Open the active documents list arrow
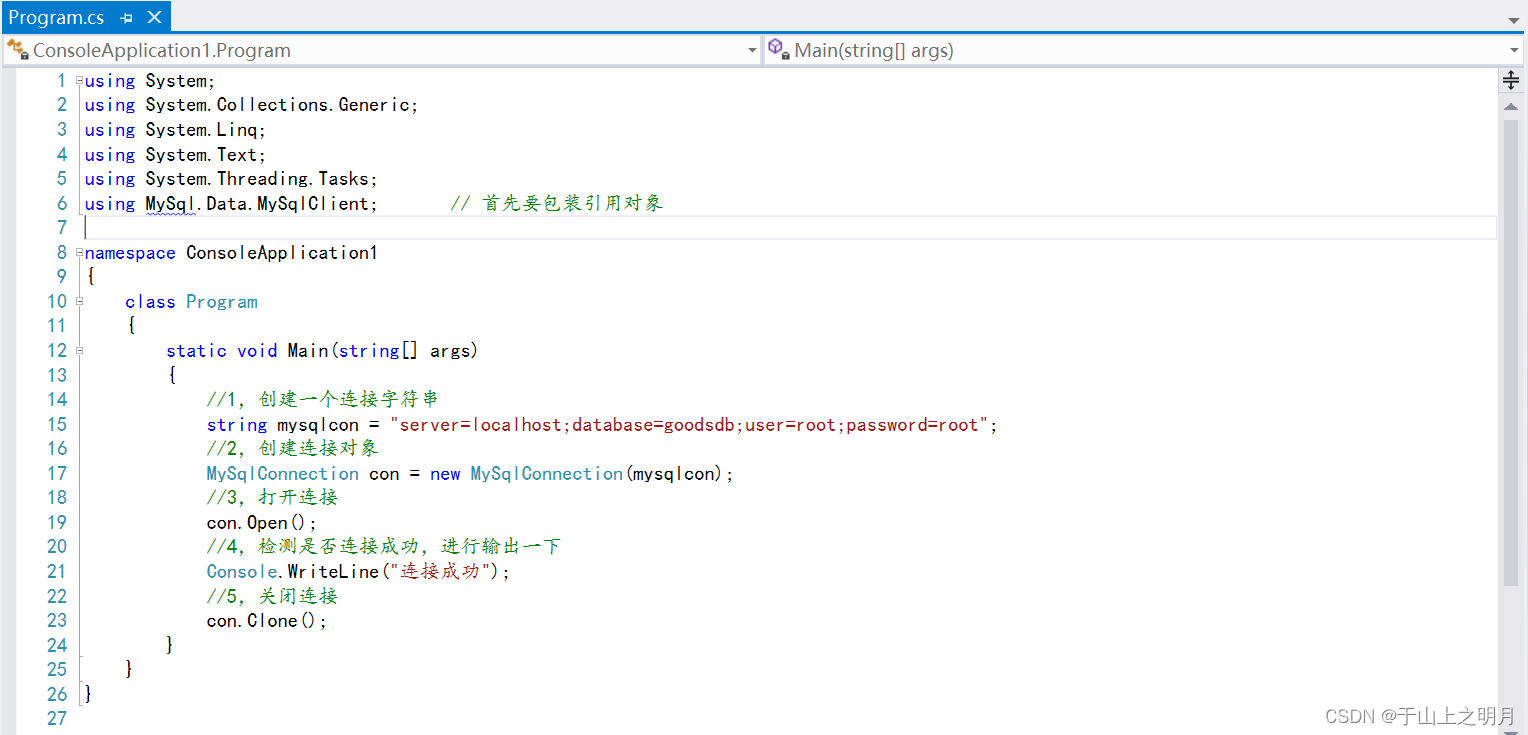This screenshot has width=1528, height=735. click(x=1514, y=20)
